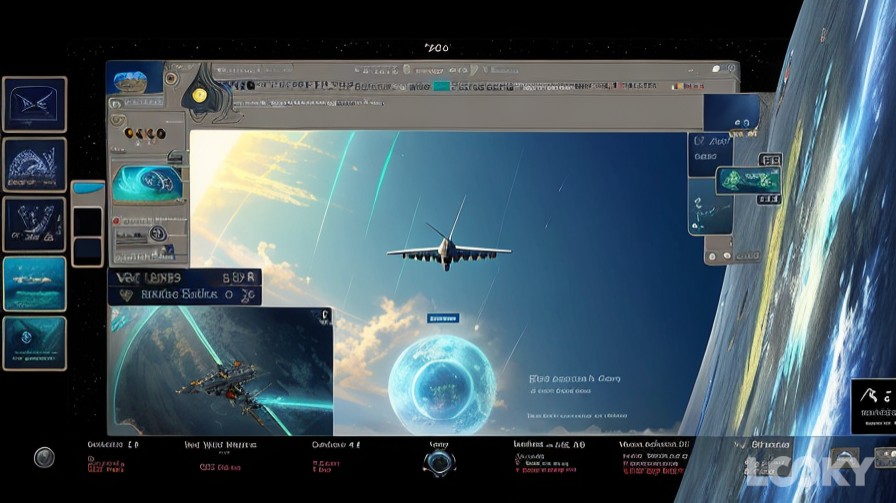The height and width of the screenshot is (503, 896).
Task: Click the cyan tab above the dark squares
Action: (x=88, y=187)
